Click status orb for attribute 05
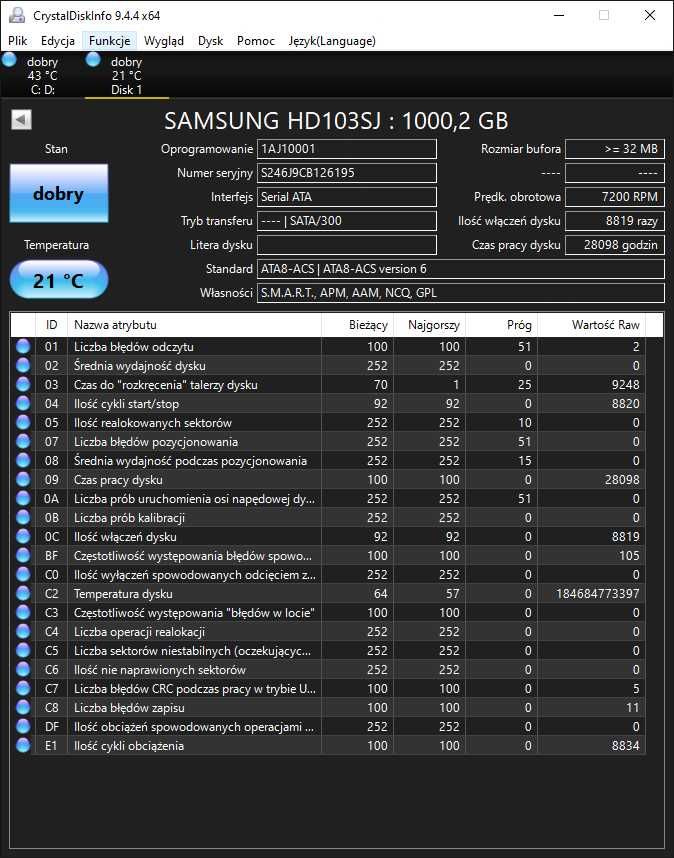 (23, 422)
